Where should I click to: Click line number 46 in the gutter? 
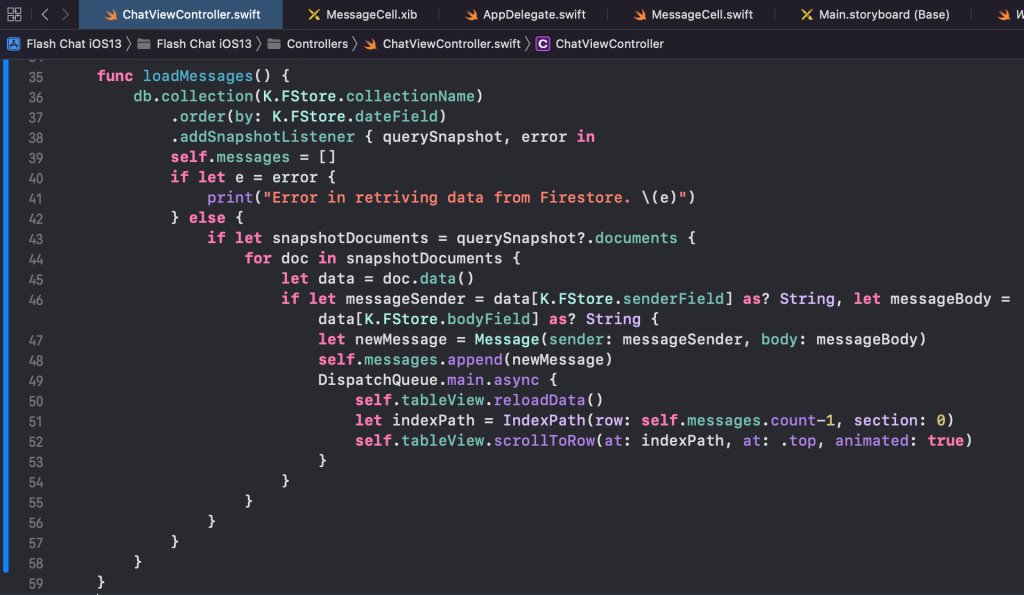tap(36, 299)
